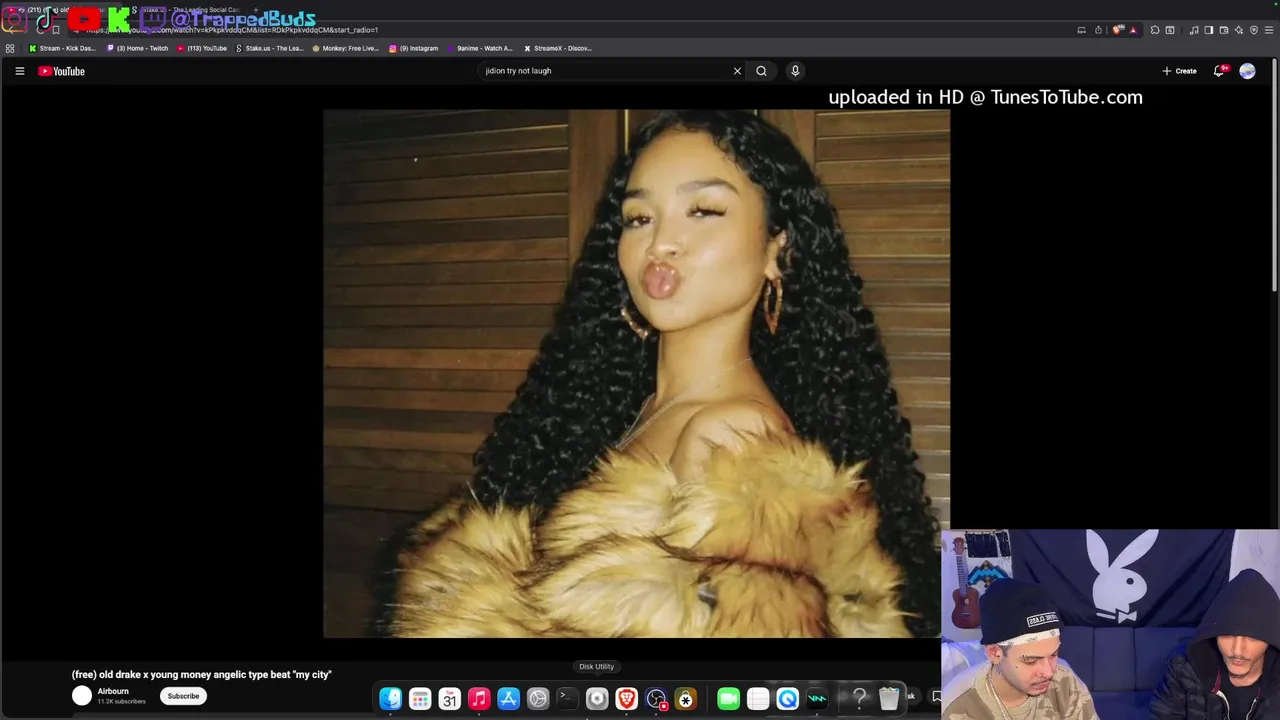Open the YouTube account avatar menu
1280x720 pixels.
[x=1247, y=71]
